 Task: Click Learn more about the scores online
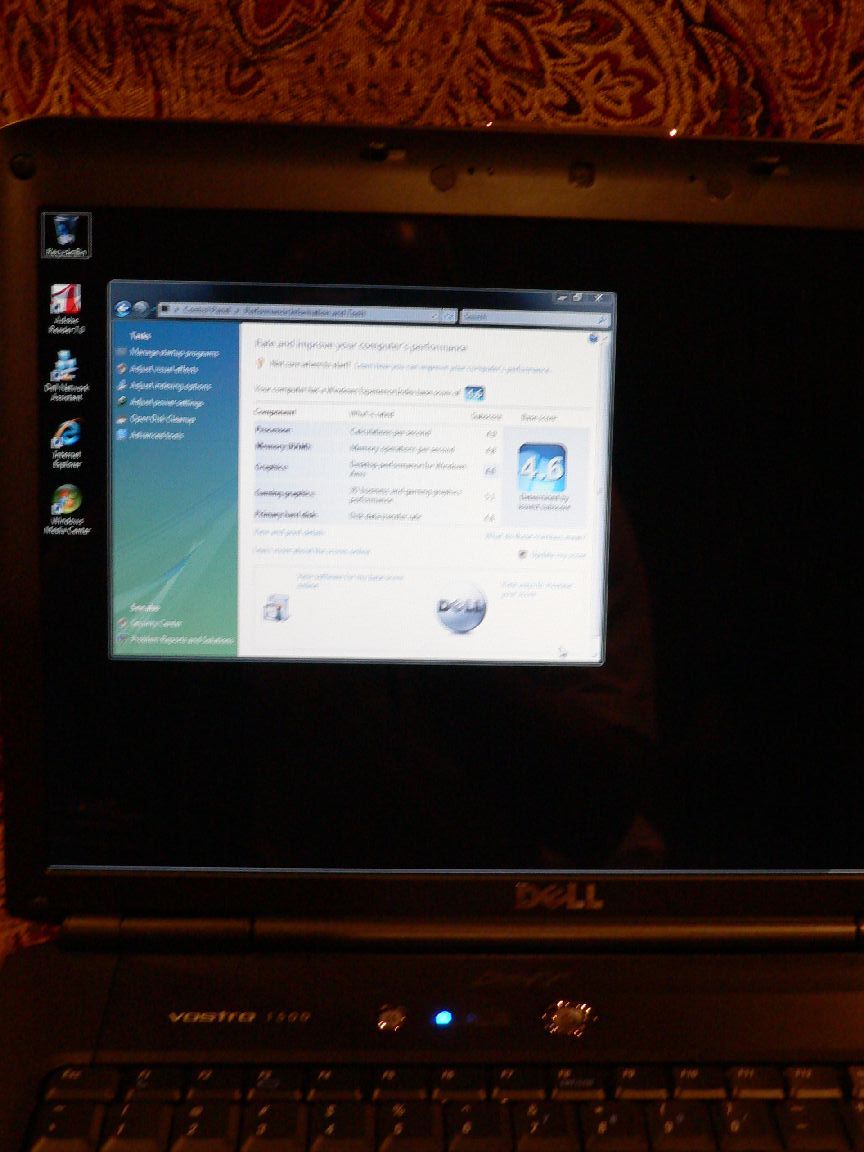pyautogui.click(x=312, y=550)
